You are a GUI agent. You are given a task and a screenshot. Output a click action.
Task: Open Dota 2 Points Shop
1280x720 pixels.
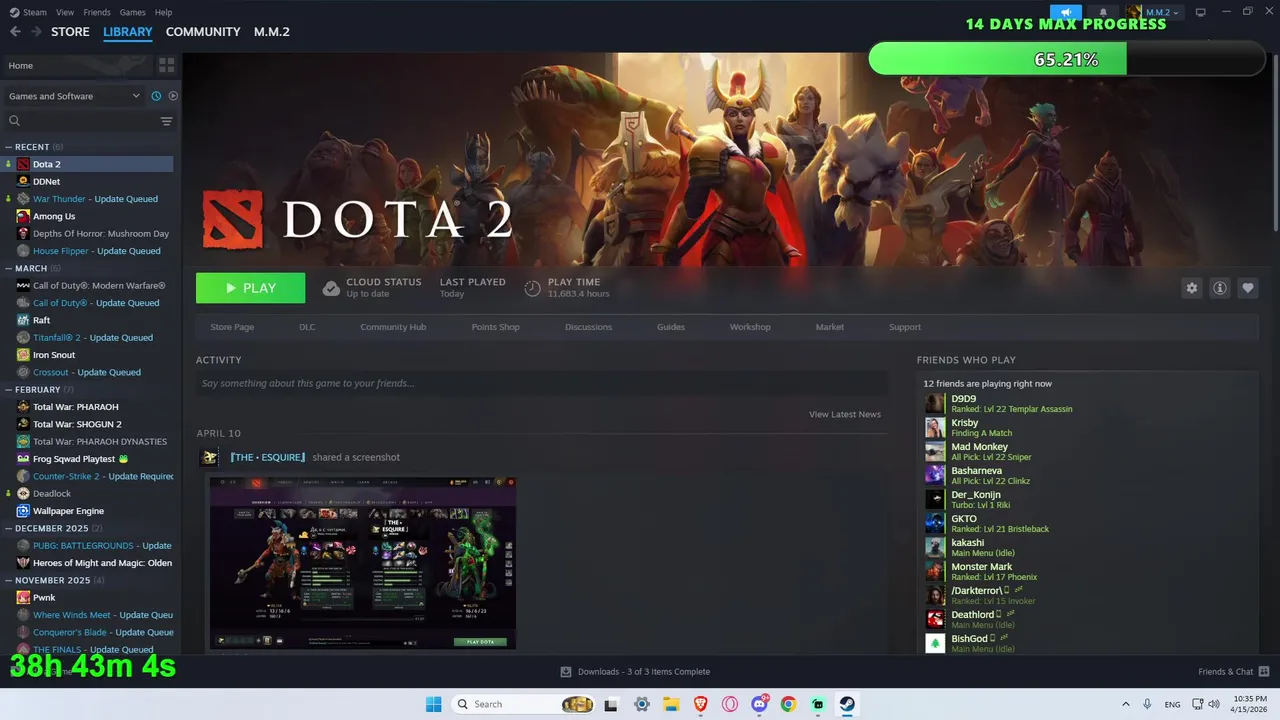tap(496, 327)
